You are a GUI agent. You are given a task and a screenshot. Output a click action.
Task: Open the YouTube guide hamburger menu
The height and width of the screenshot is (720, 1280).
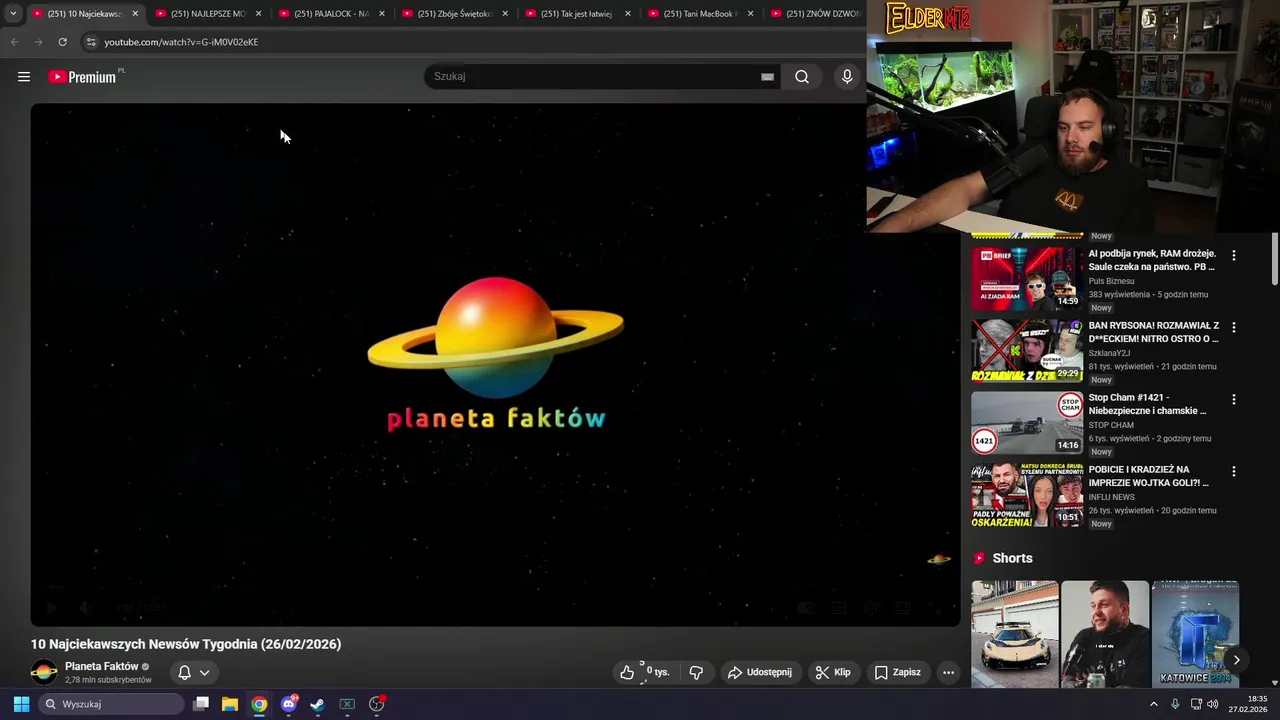(24, 77)
